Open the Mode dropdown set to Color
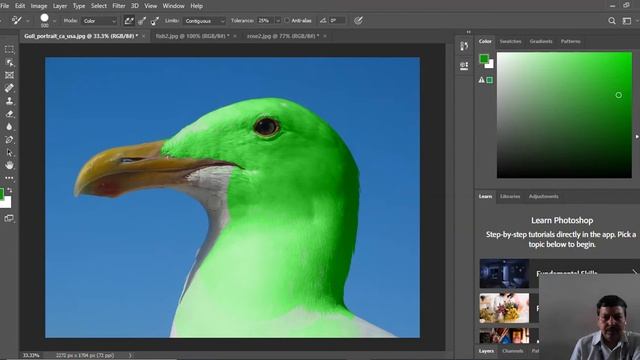This screenshot has height=360, width=640. click(100, 20)
